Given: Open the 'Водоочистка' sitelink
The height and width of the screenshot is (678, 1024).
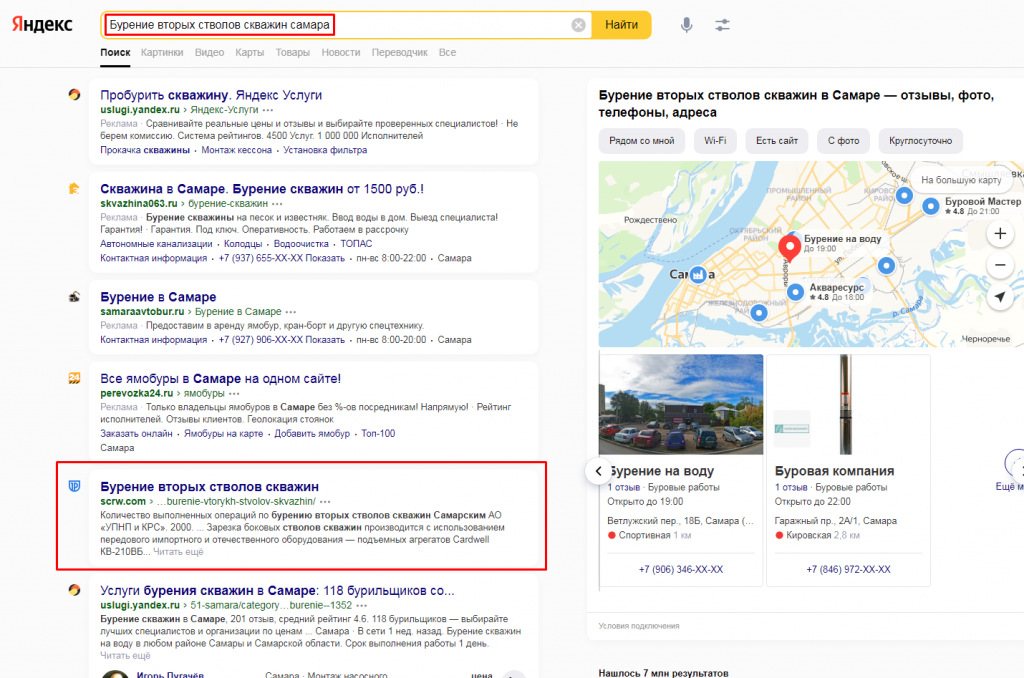Looking at the screenshot, I should (301, 244).
